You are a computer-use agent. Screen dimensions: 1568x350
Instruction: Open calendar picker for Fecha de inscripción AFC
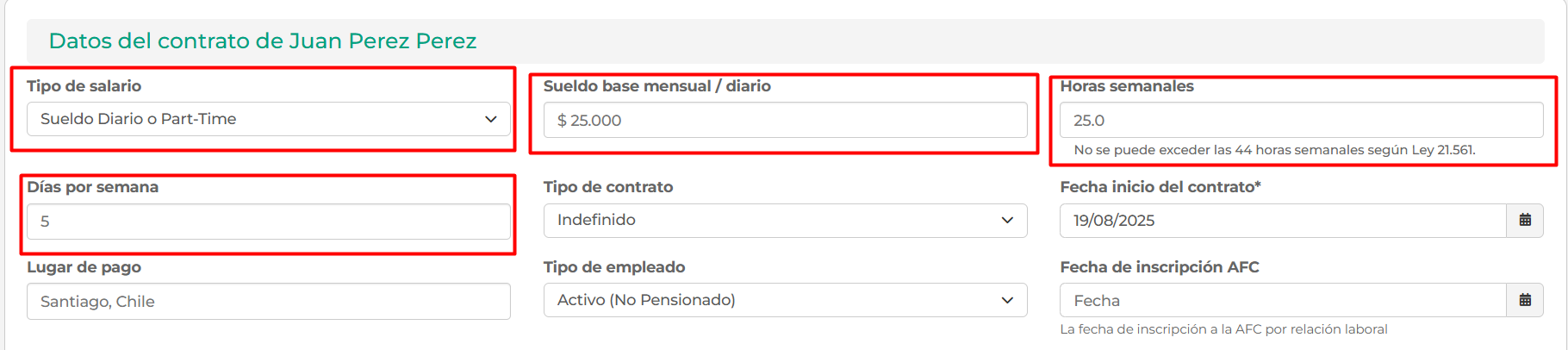pyautogui.click(x=1524, y=301)
